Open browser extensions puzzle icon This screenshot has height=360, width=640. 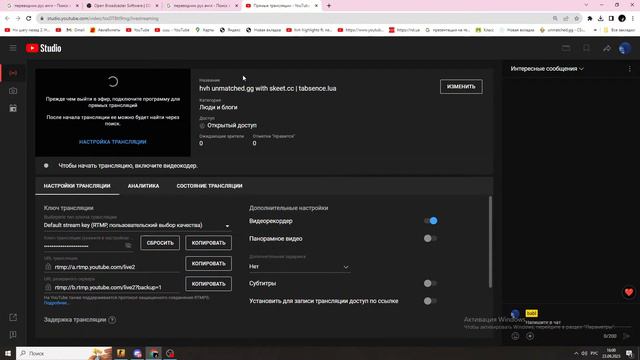(589, 18)
